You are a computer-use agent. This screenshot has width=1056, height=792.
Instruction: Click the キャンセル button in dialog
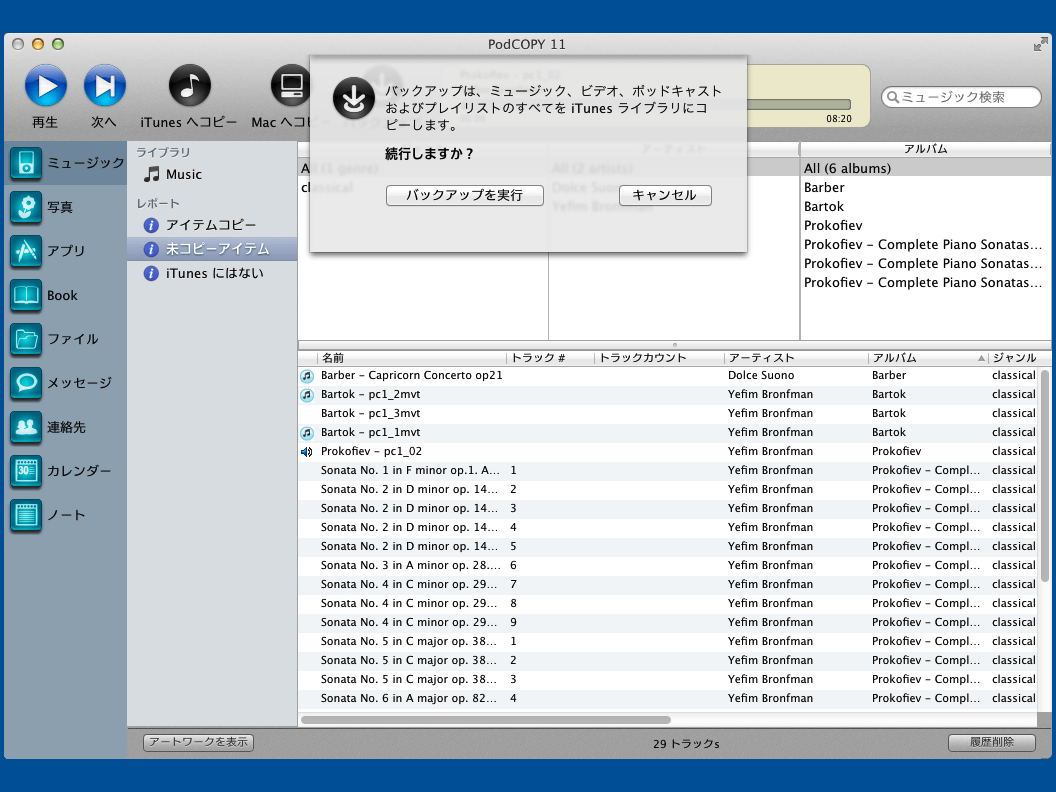click(x=665, y=195)
